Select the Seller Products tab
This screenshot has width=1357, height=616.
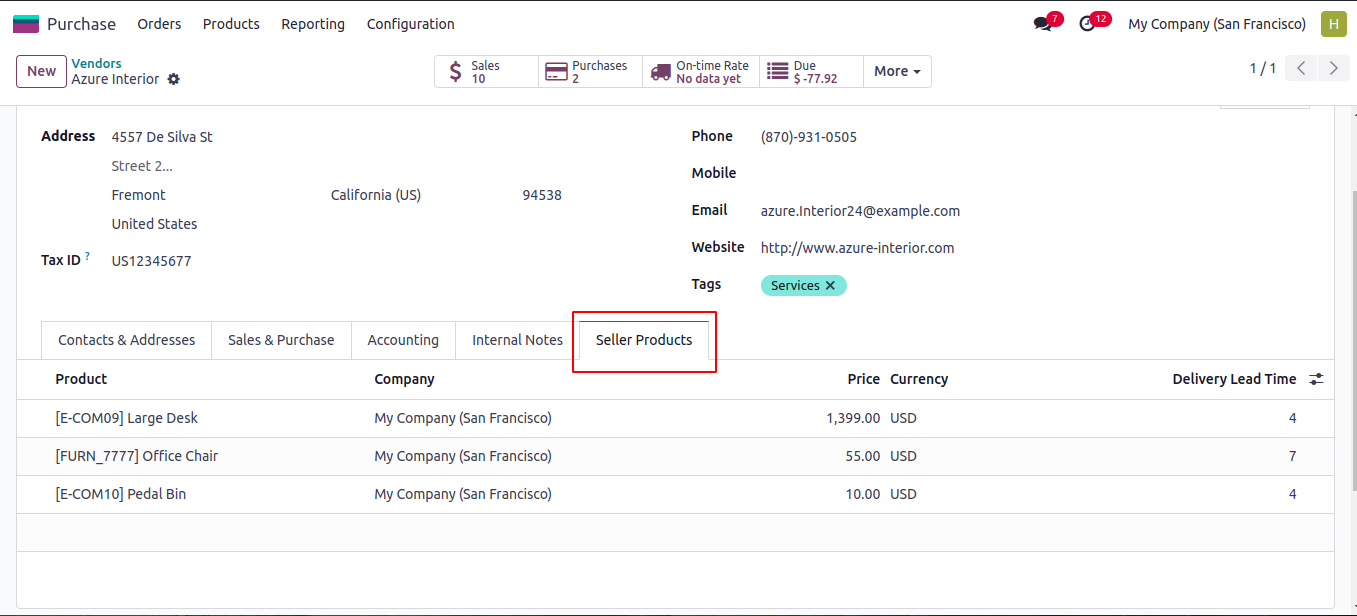coord(644,340)
